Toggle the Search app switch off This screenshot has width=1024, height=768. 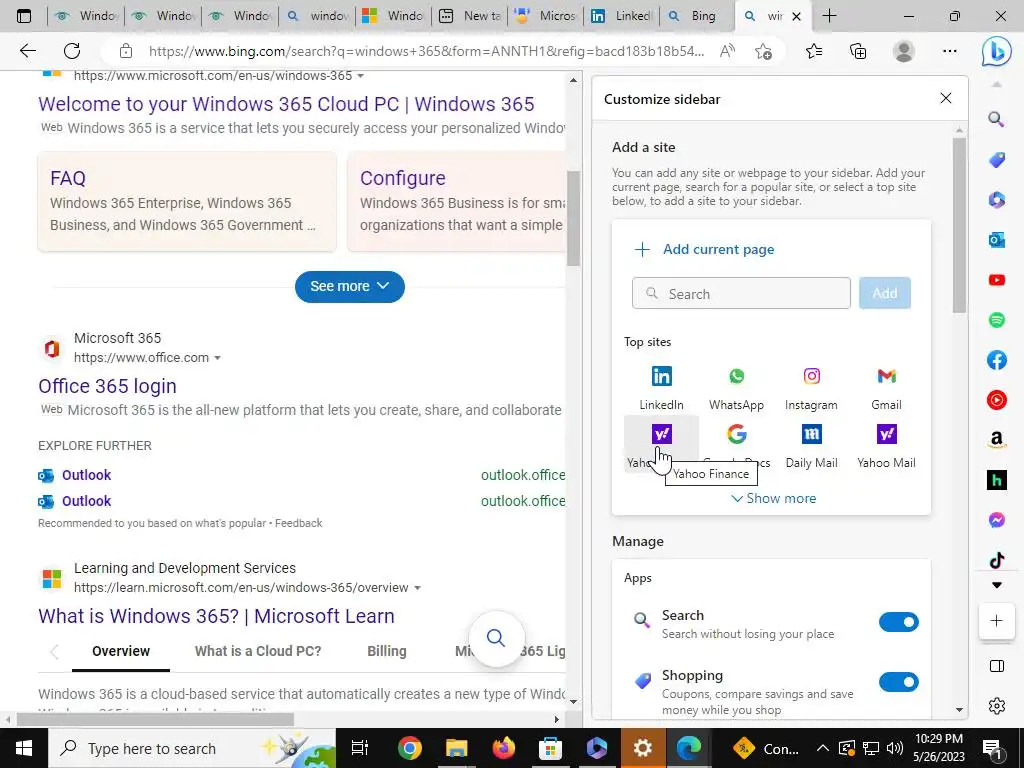898,622
